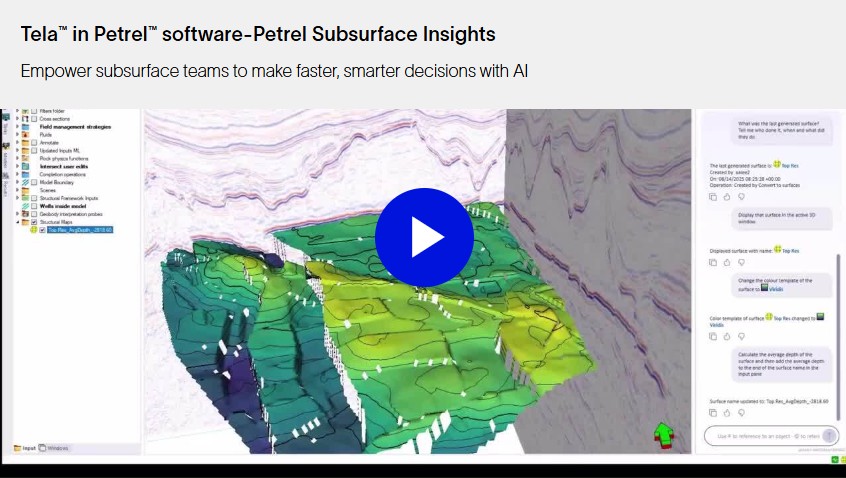Select the Top Res_AvgDepth_-2818.60 tree item

pos(80,230)
